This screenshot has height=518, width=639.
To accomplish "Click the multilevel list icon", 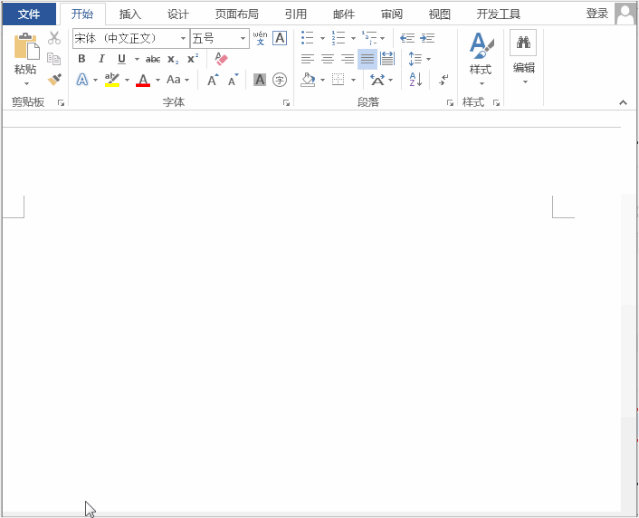I will (x=369, y=38).
